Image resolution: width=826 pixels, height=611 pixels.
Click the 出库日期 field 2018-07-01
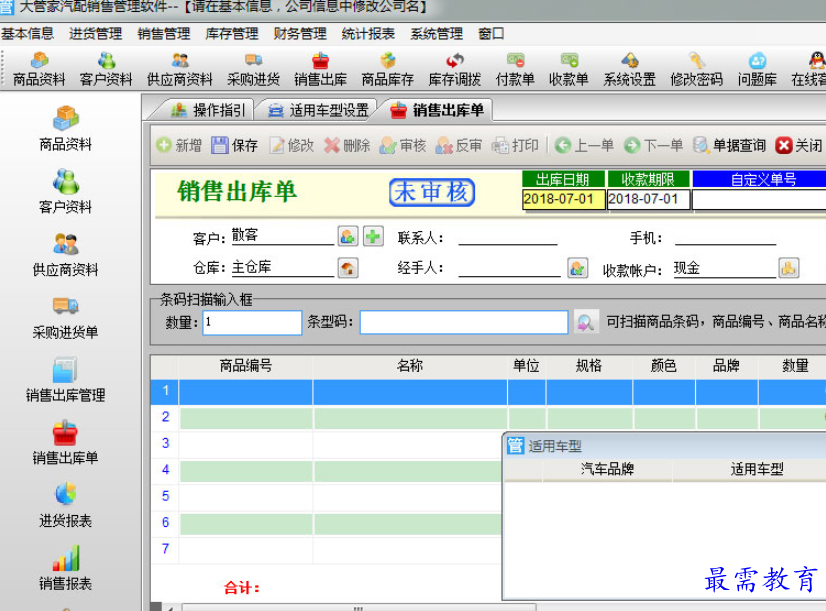[x=564, y=200]
